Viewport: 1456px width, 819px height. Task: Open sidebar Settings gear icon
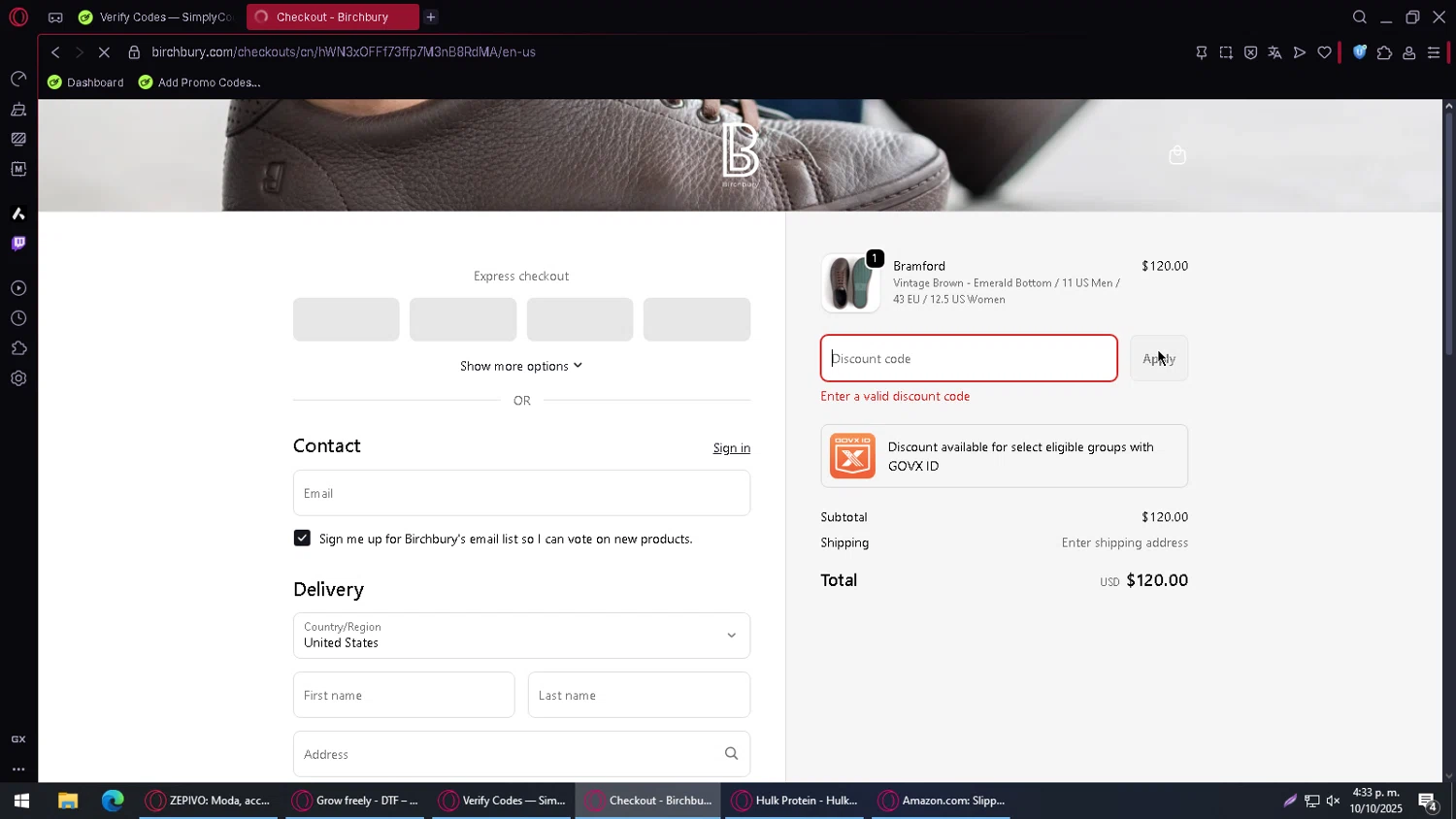point(18,378)
